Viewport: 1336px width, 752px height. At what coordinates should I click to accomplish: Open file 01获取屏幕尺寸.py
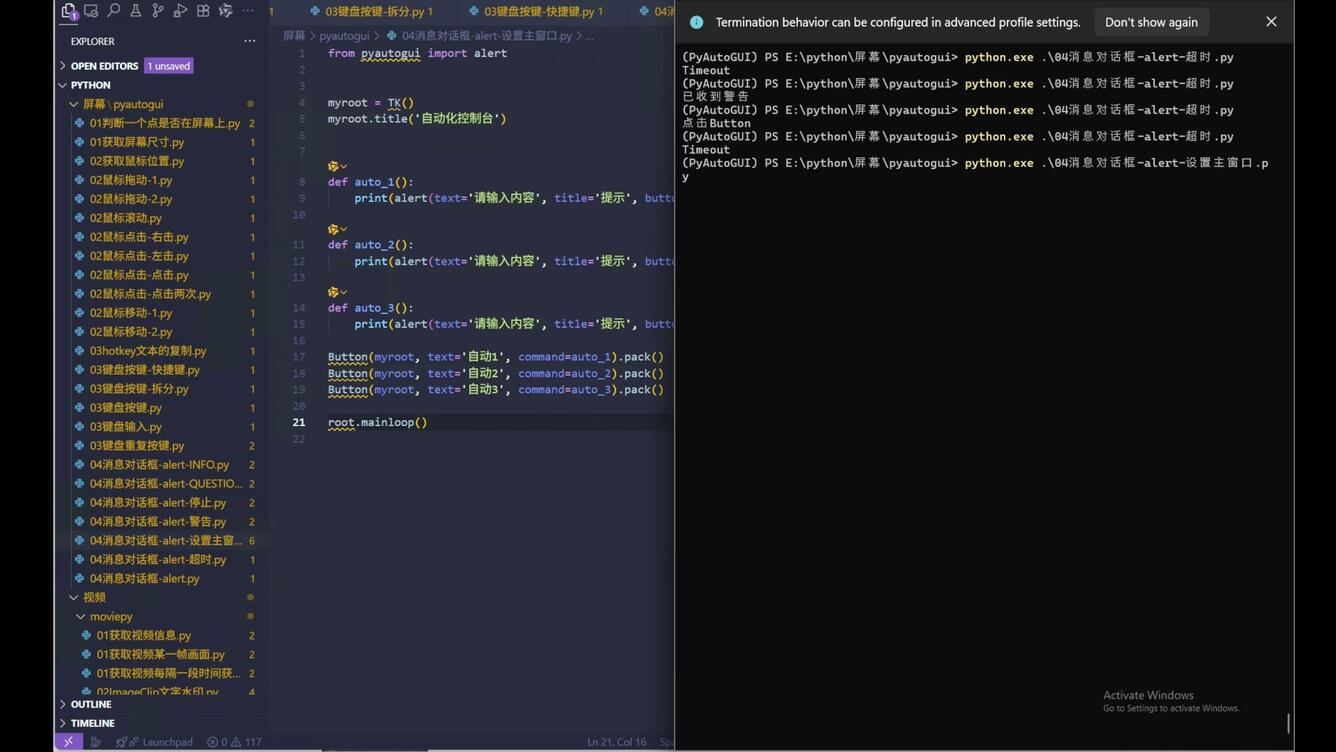pyautogui.click(x=137, y=142)
